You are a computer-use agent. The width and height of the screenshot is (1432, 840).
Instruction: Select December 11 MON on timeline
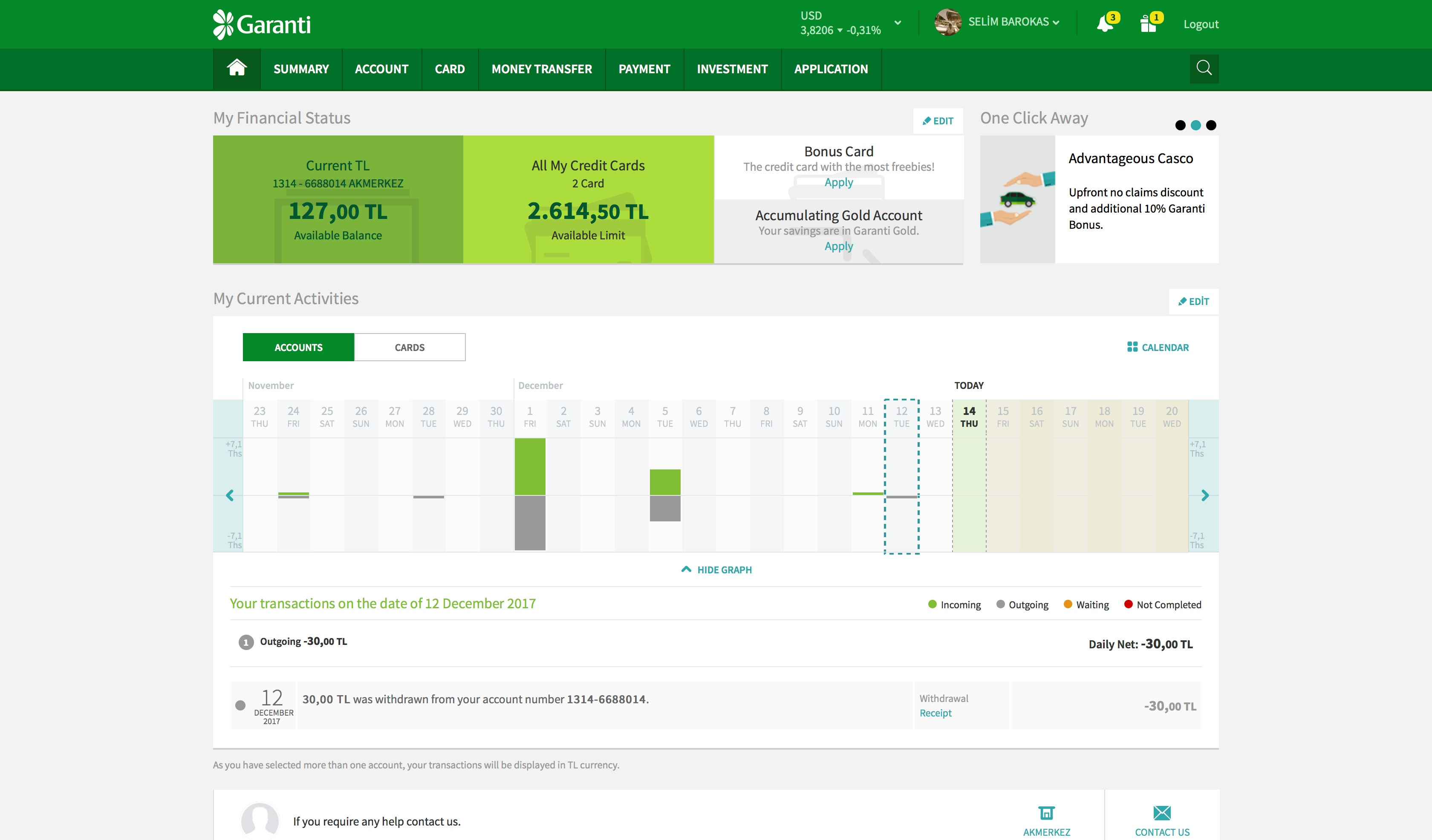pos(867,417)
